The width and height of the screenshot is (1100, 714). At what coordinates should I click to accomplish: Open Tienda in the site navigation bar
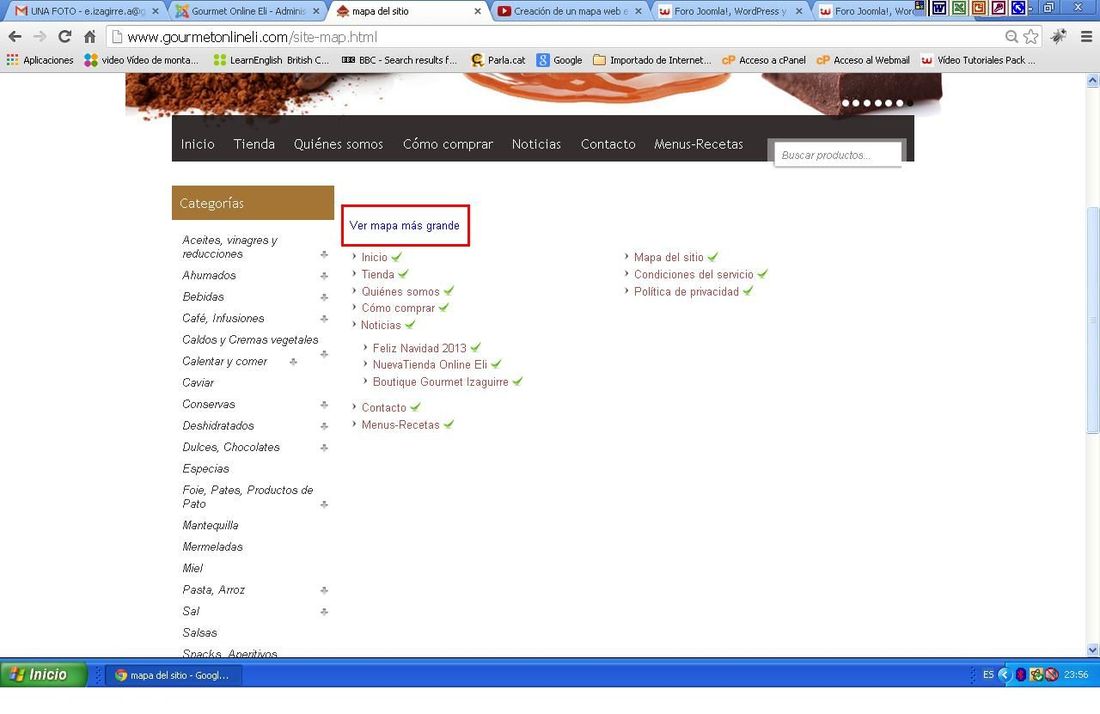click(x=254, y=144)
